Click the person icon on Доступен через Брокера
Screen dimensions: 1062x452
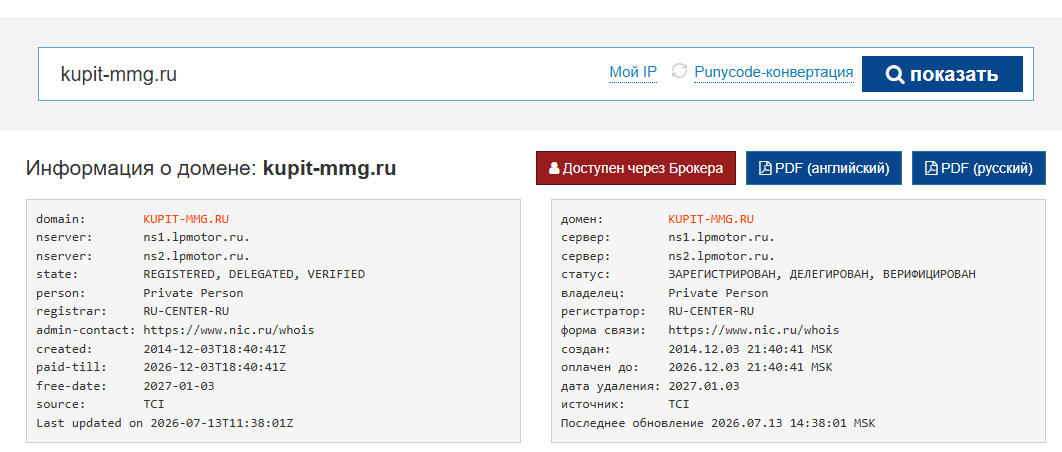[x=554, y=168]
